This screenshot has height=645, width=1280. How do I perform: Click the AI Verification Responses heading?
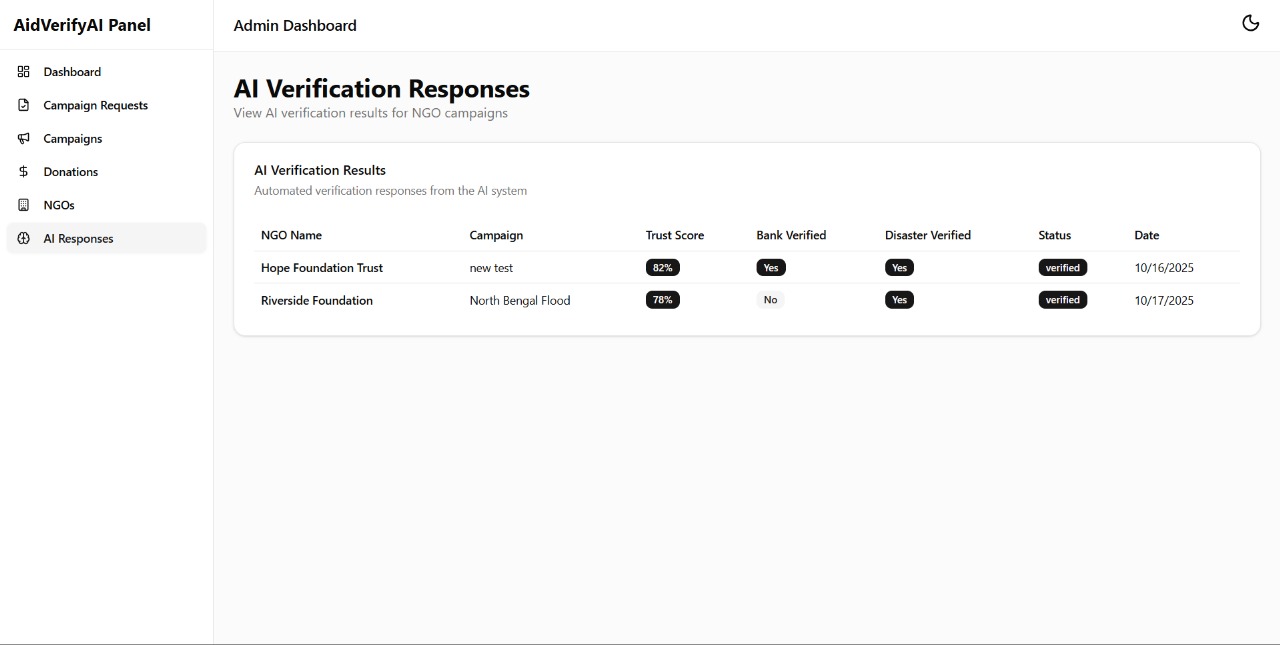tap(382, 89)
